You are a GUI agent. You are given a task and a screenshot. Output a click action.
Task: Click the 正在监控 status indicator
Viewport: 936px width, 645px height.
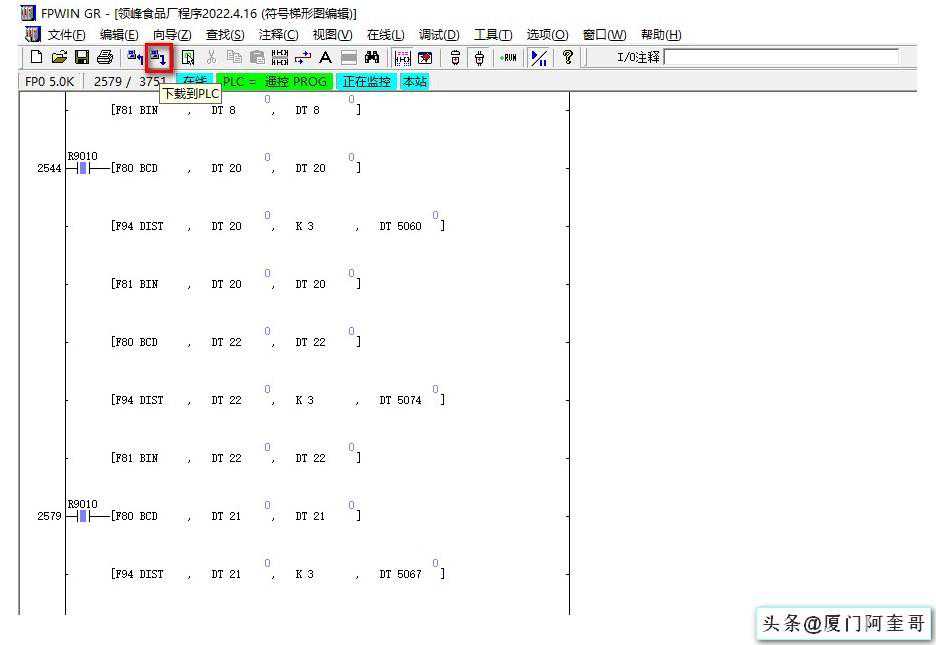tap(366, 82)
